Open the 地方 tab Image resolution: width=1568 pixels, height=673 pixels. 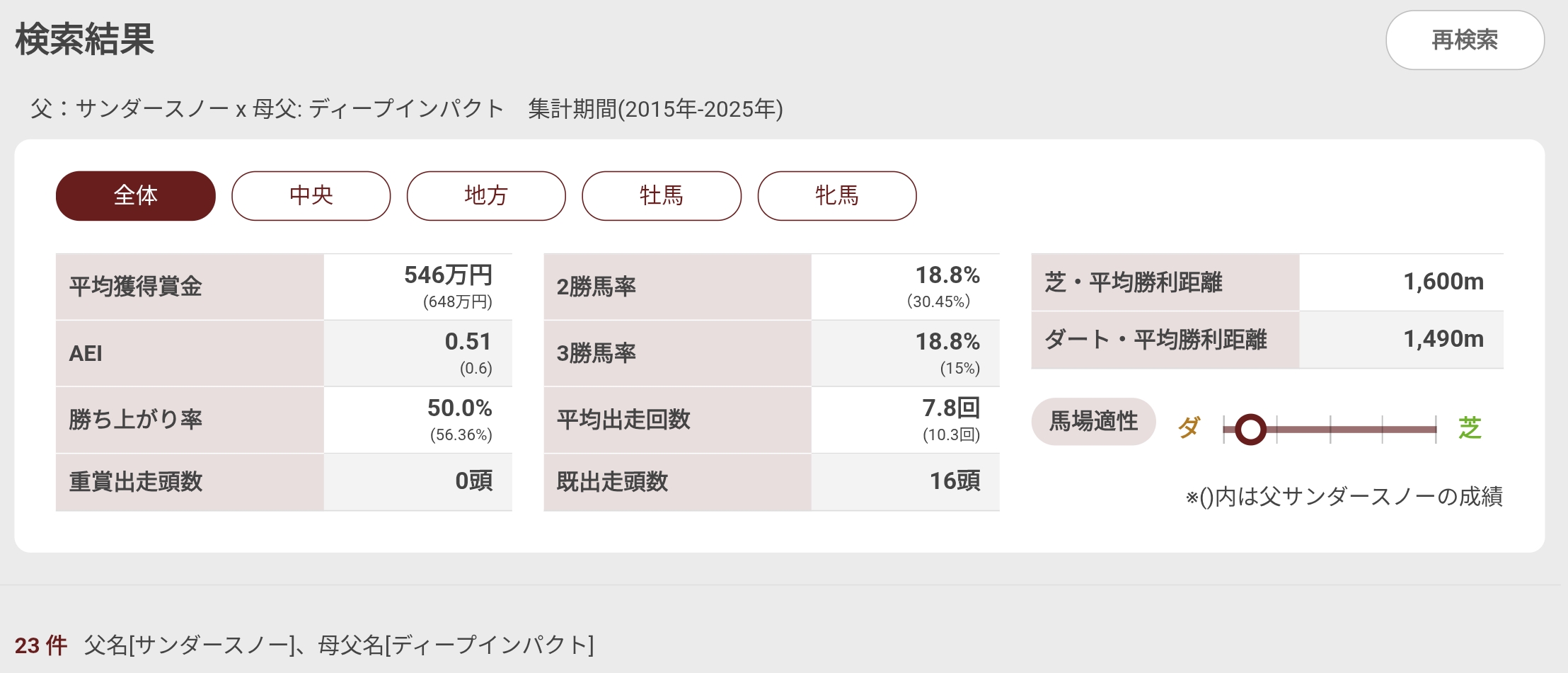(x=486, y=195)
